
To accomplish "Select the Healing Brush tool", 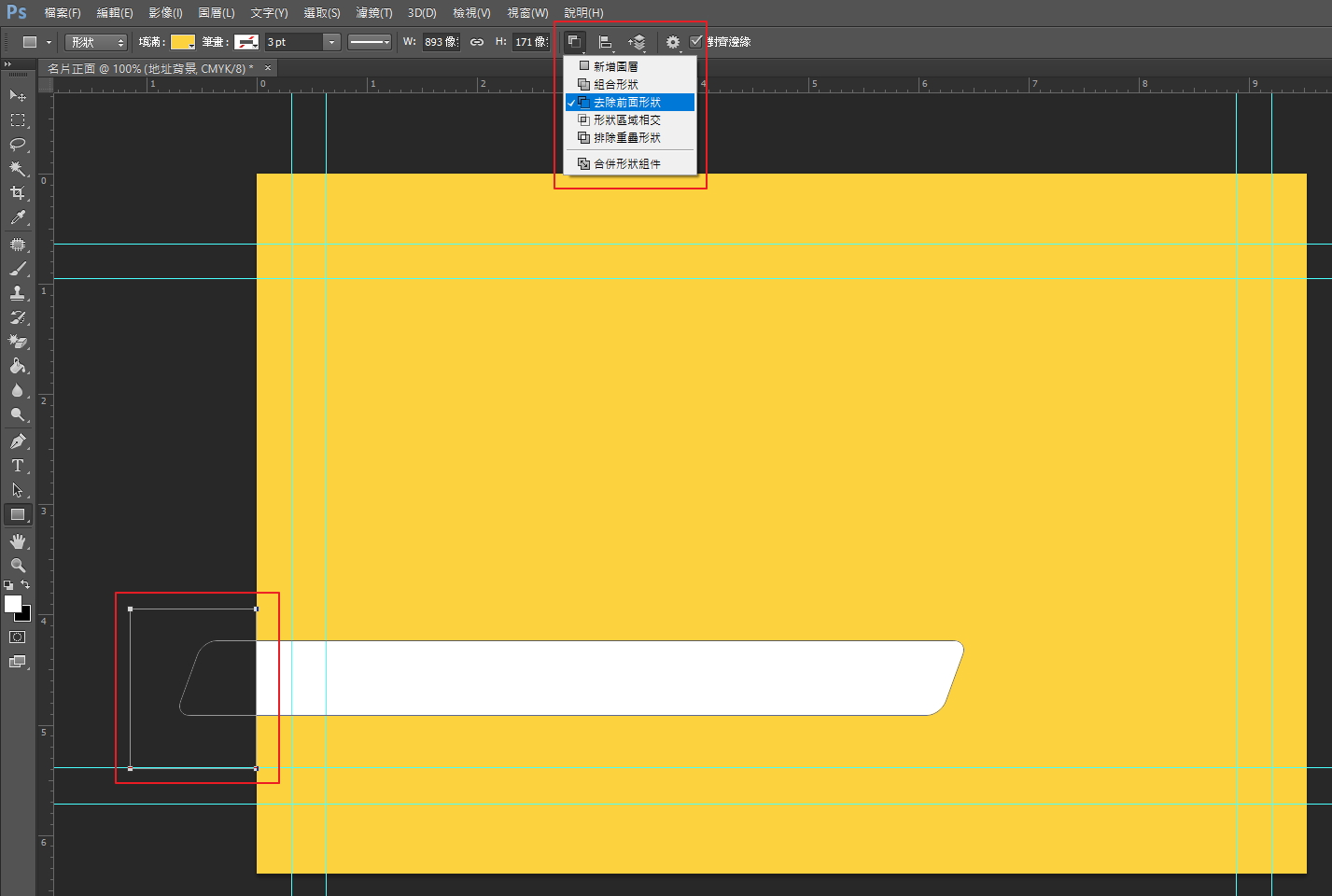I will [x=18, y=245].
